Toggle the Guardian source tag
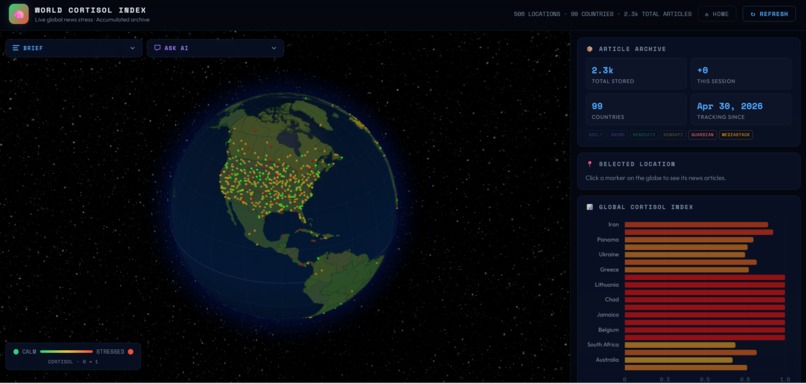This screenshot has width=806, height=384. [x=702, y=135]
